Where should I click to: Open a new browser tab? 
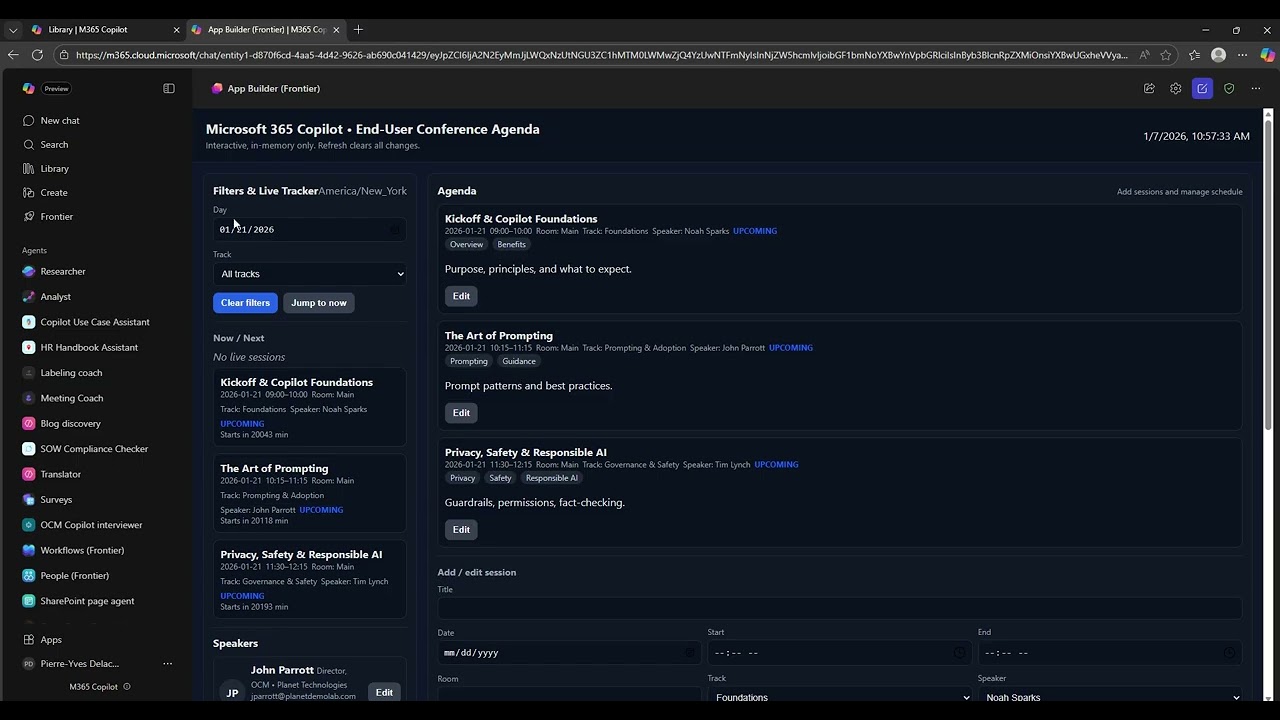pyautogui.click(x=358, y=30)
